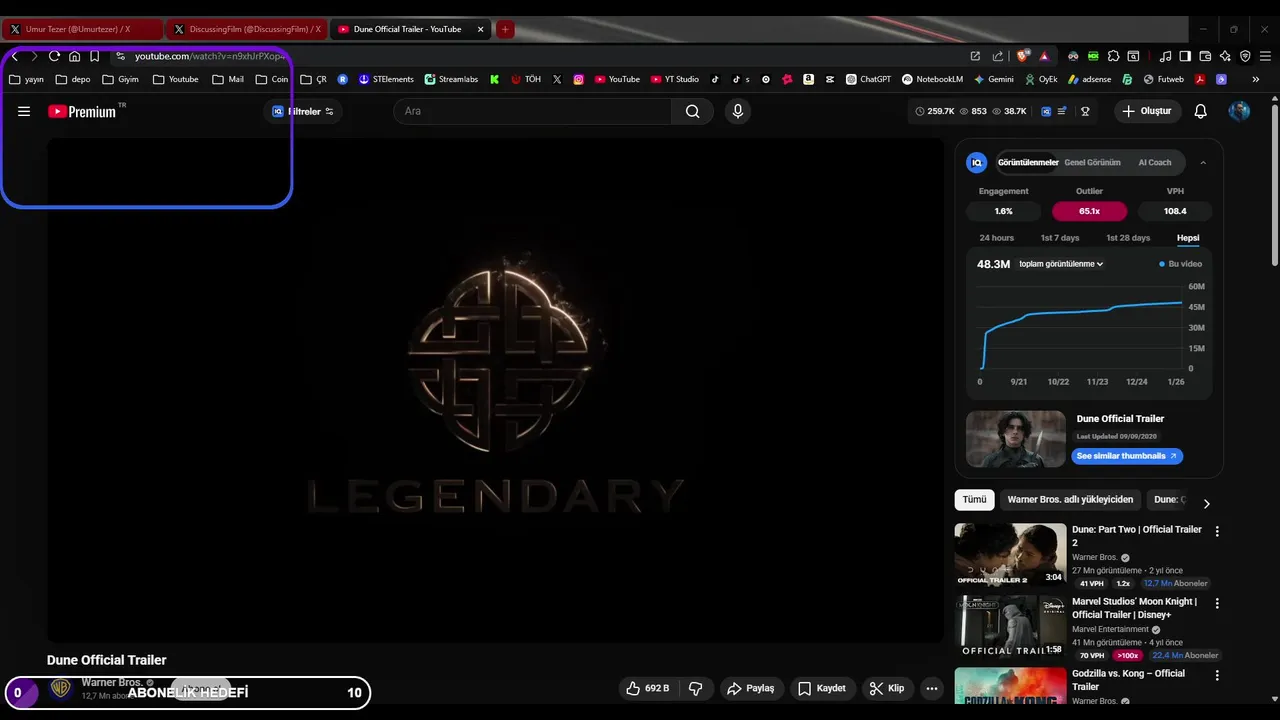Select the 1st 7 days range tab

click(x=1059, y=238)
